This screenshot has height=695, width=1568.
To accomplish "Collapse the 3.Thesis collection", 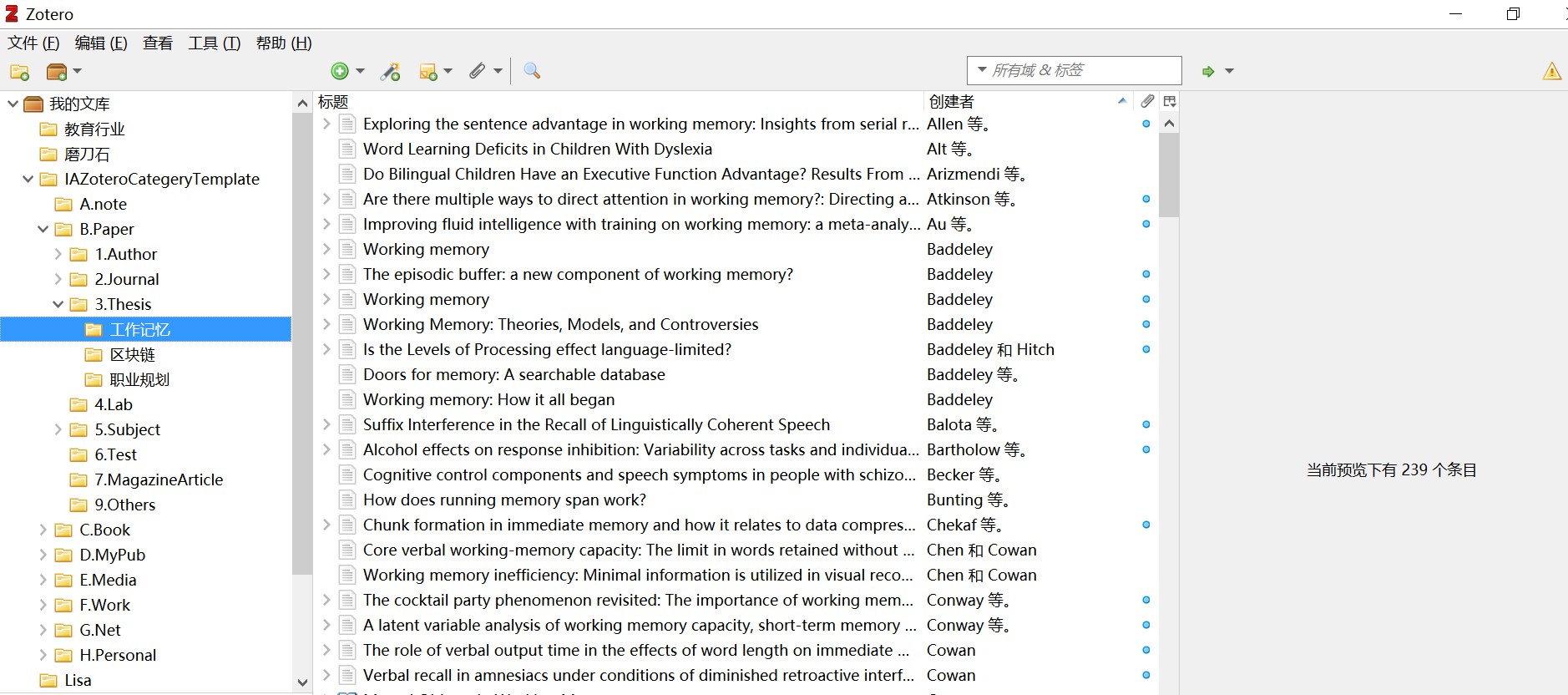I will [58, 304].
